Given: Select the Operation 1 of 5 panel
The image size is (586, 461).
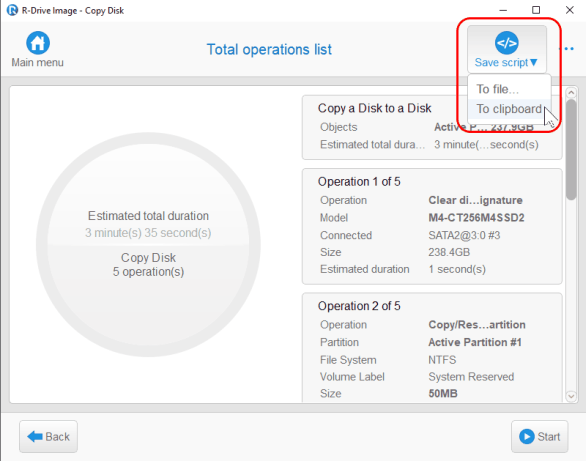Looking at the screenshot, I should pos(432,226).
